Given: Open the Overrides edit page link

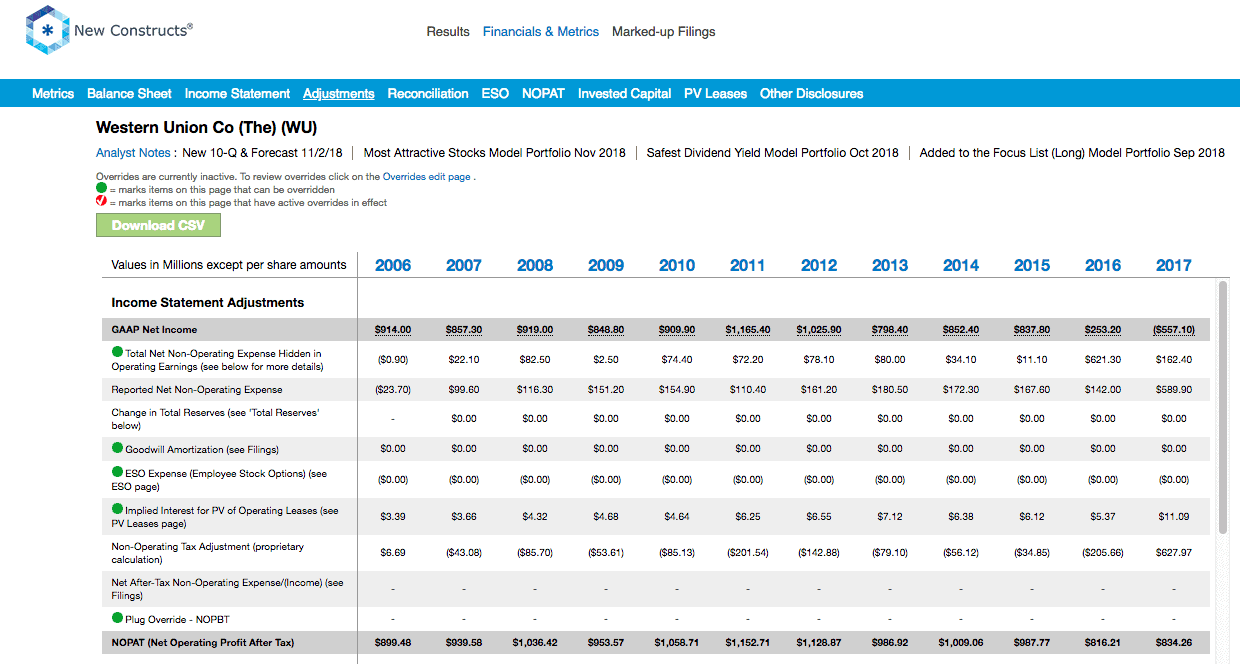Looking at the screenshot, I should pyautogui.click(x=427, y=177).
